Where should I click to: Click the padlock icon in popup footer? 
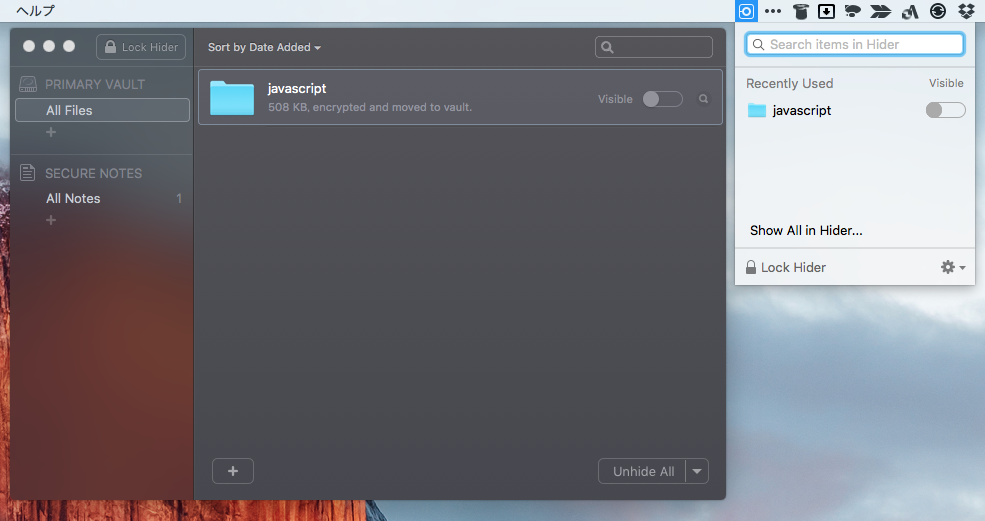pos(751,267)
